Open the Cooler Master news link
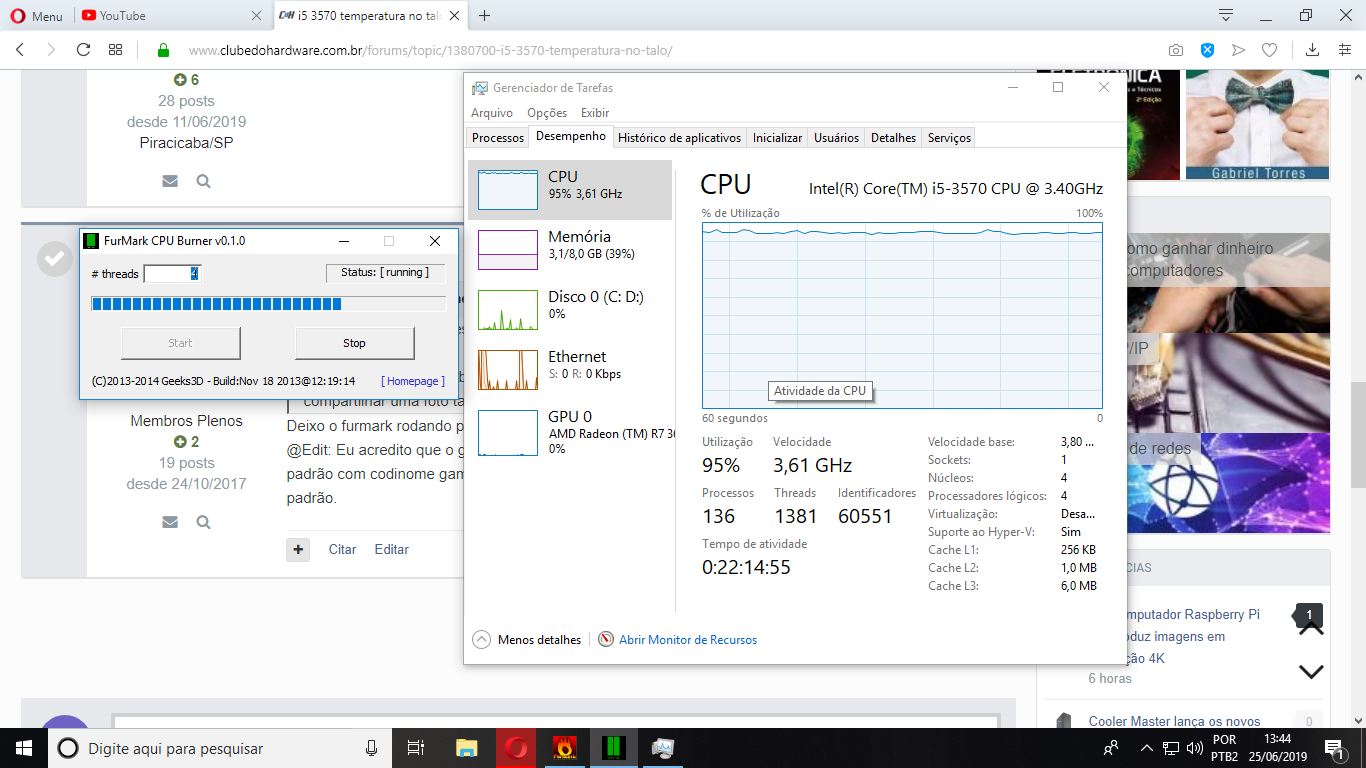This screenshot has height=768, width=1366. 1174,721
